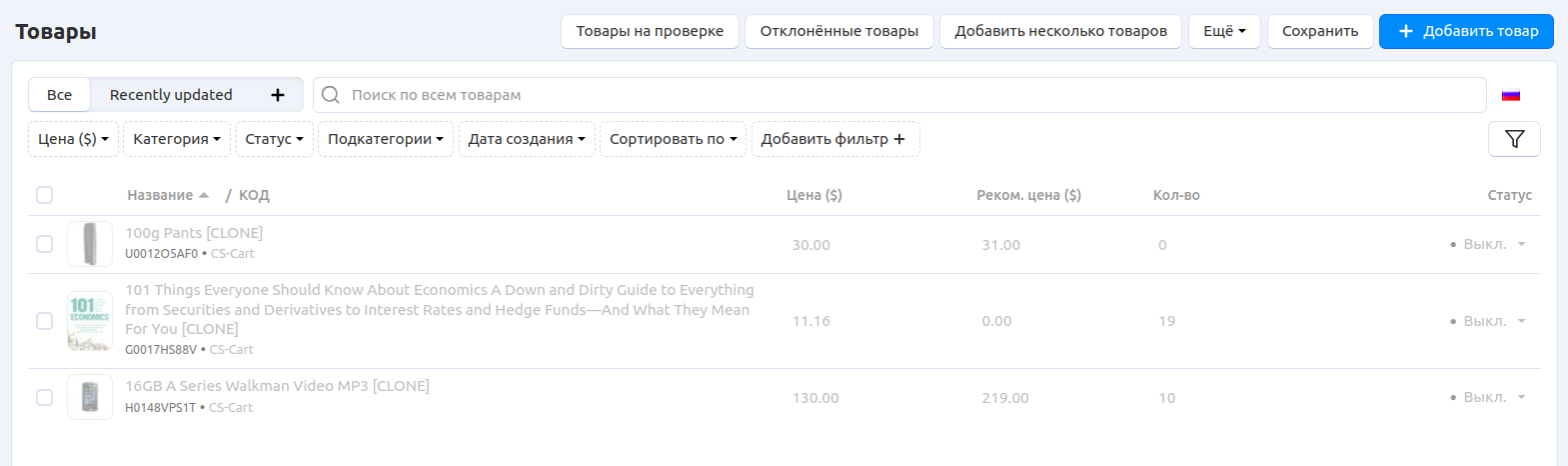This screenshot has height=466, width=1568.
Task: Click recommended price 31.00
Action: pyautogui.click(x=1001, y=245)
